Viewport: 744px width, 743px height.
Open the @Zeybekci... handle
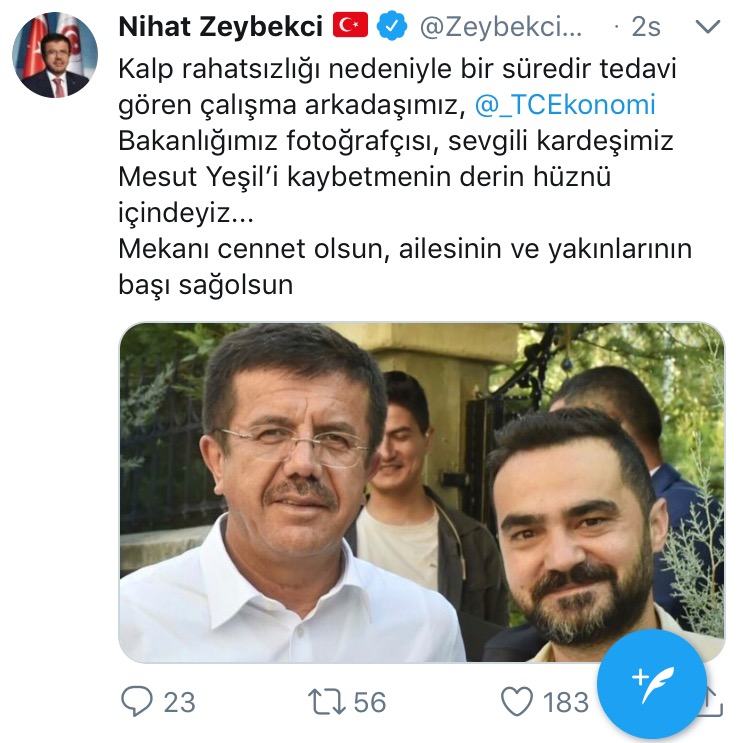pyautogui.click(x=501, y=27)
